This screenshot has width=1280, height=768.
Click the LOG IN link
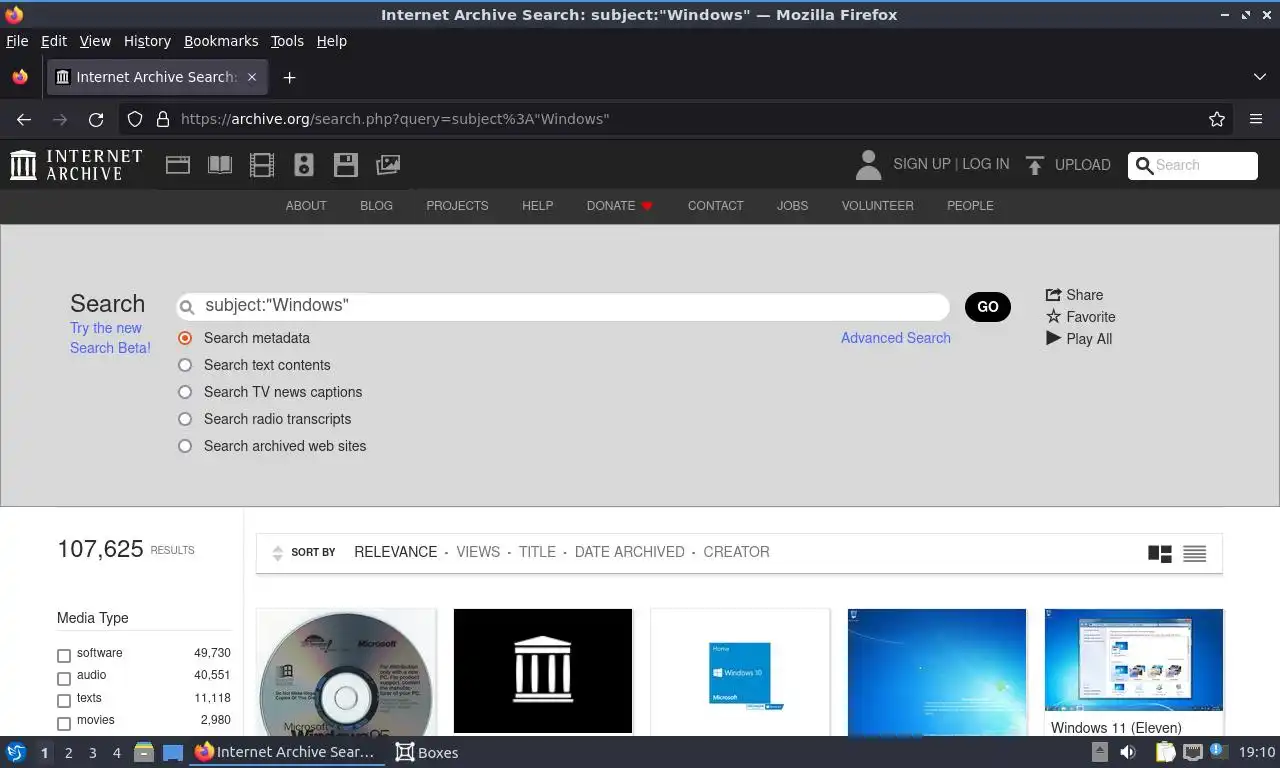click(986, 164)
